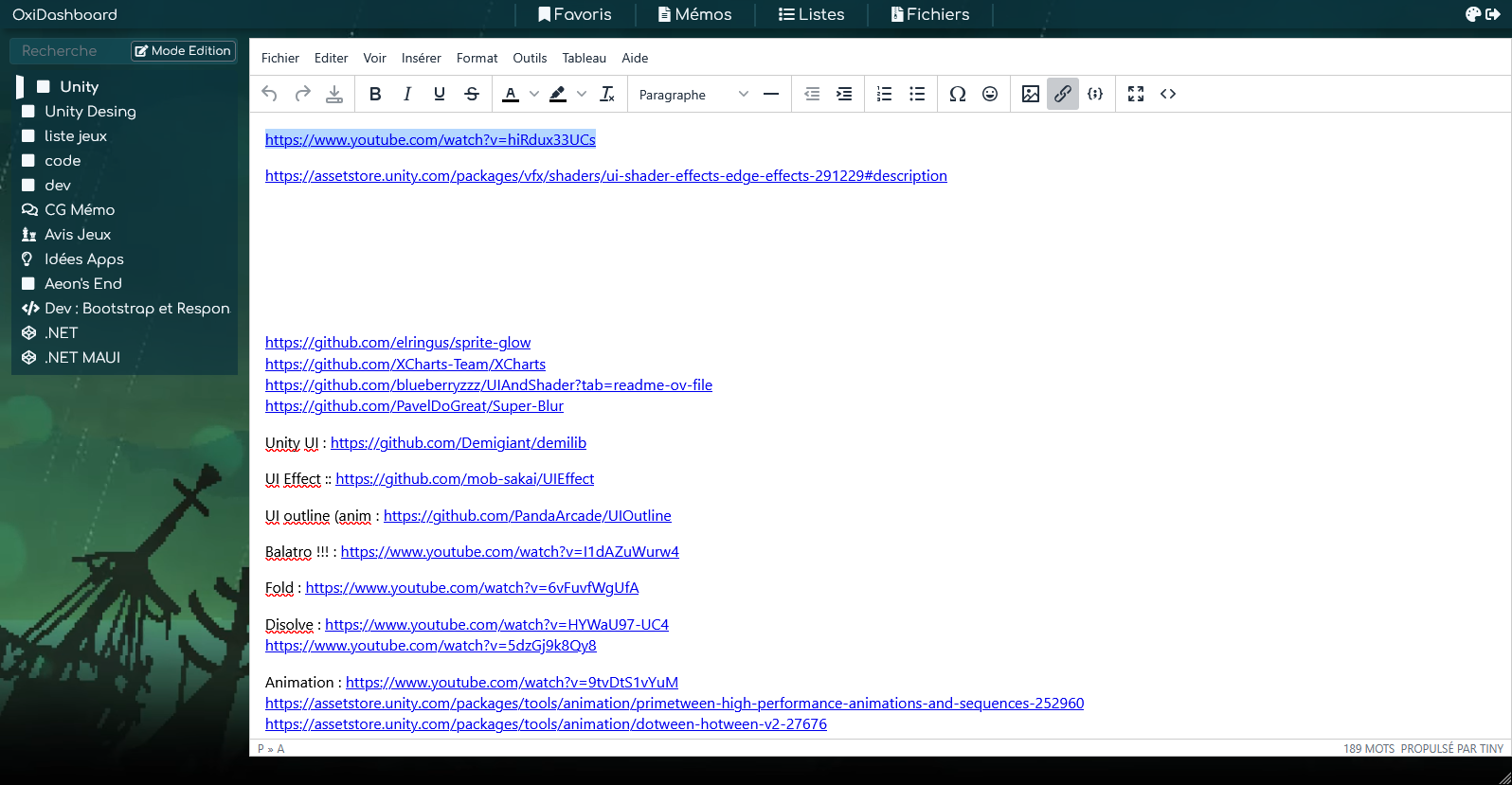Clear formatting with the Tx icon
1512x785 pixels.
608,94
